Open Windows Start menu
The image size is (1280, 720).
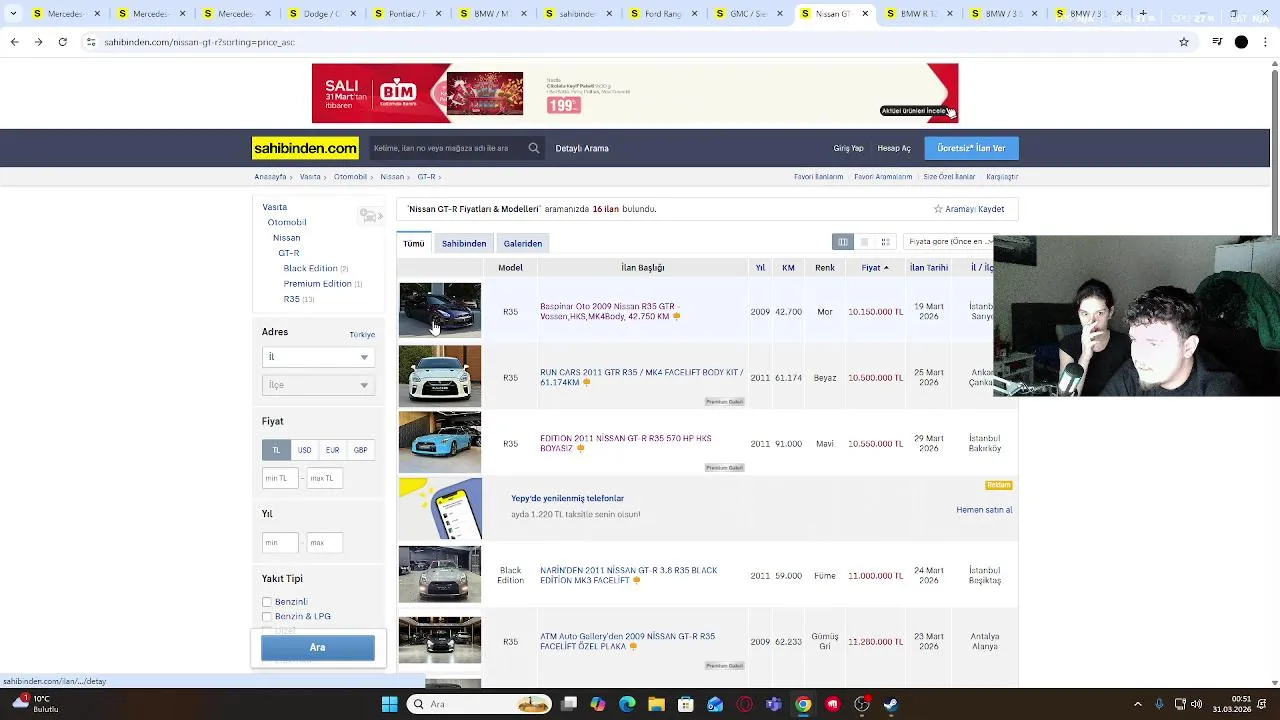(x=389, y=704)
